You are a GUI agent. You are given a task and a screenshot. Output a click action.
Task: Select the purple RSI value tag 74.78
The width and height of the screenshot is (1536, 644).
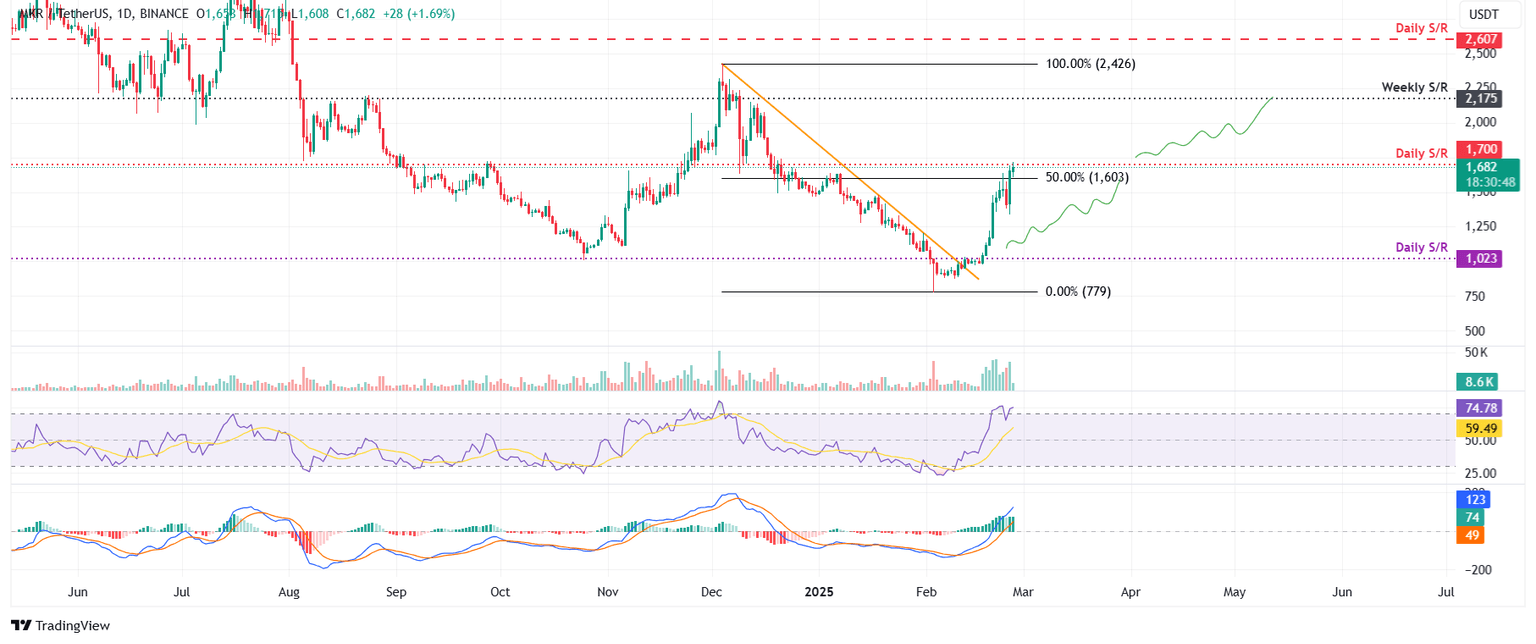[1481, 408]
